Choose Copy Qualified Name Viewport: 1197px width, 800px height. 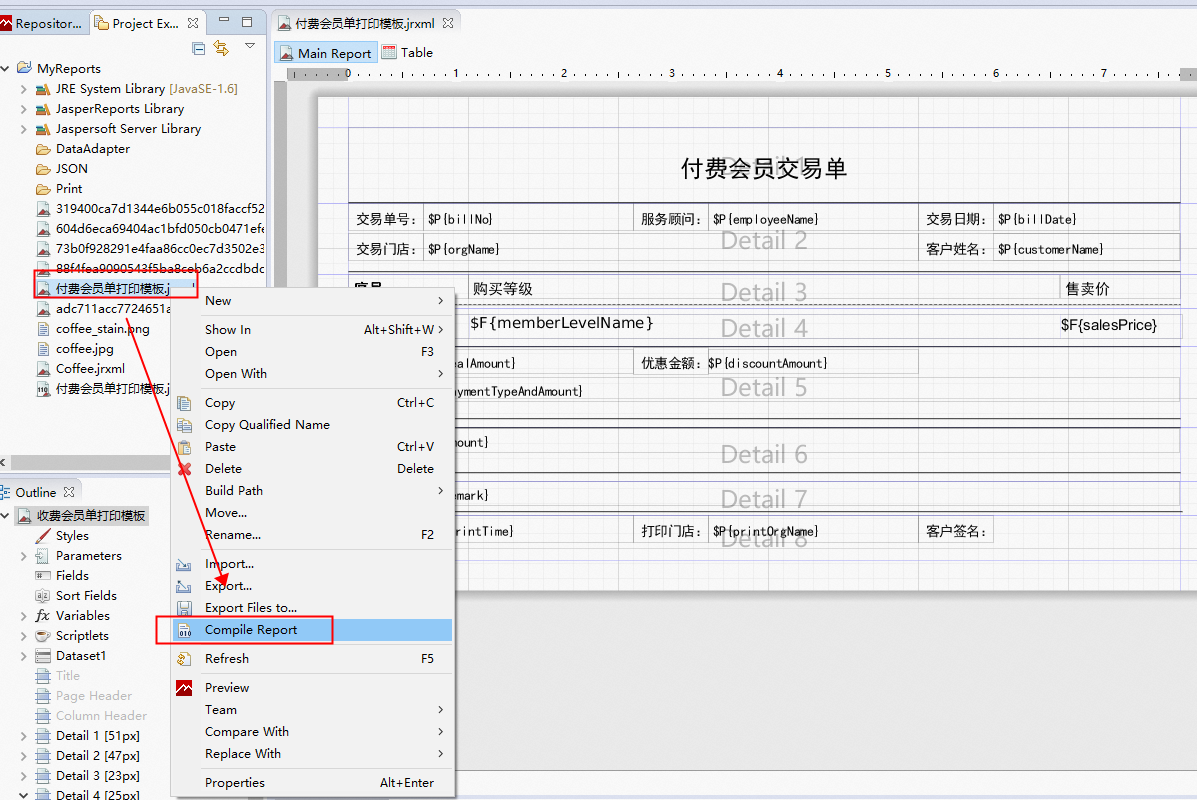point(313,425)
